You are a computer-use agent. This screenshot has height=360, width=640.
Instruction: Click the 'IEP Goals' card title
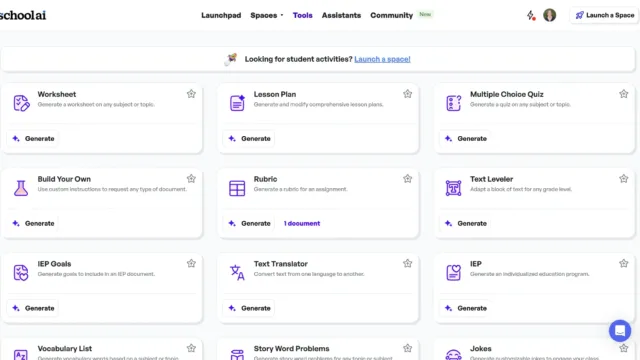click(54, 264)
